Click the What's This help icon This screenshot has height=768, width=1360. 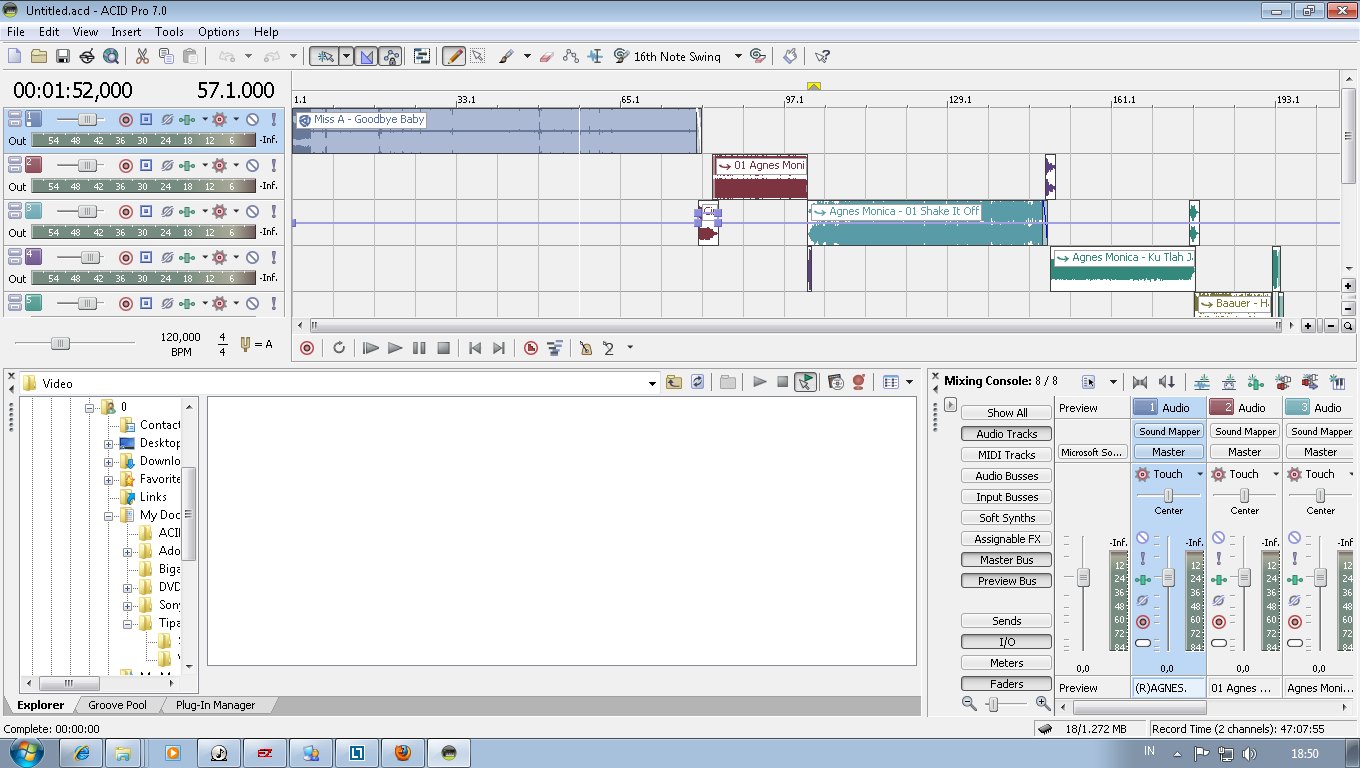[822, 56]
